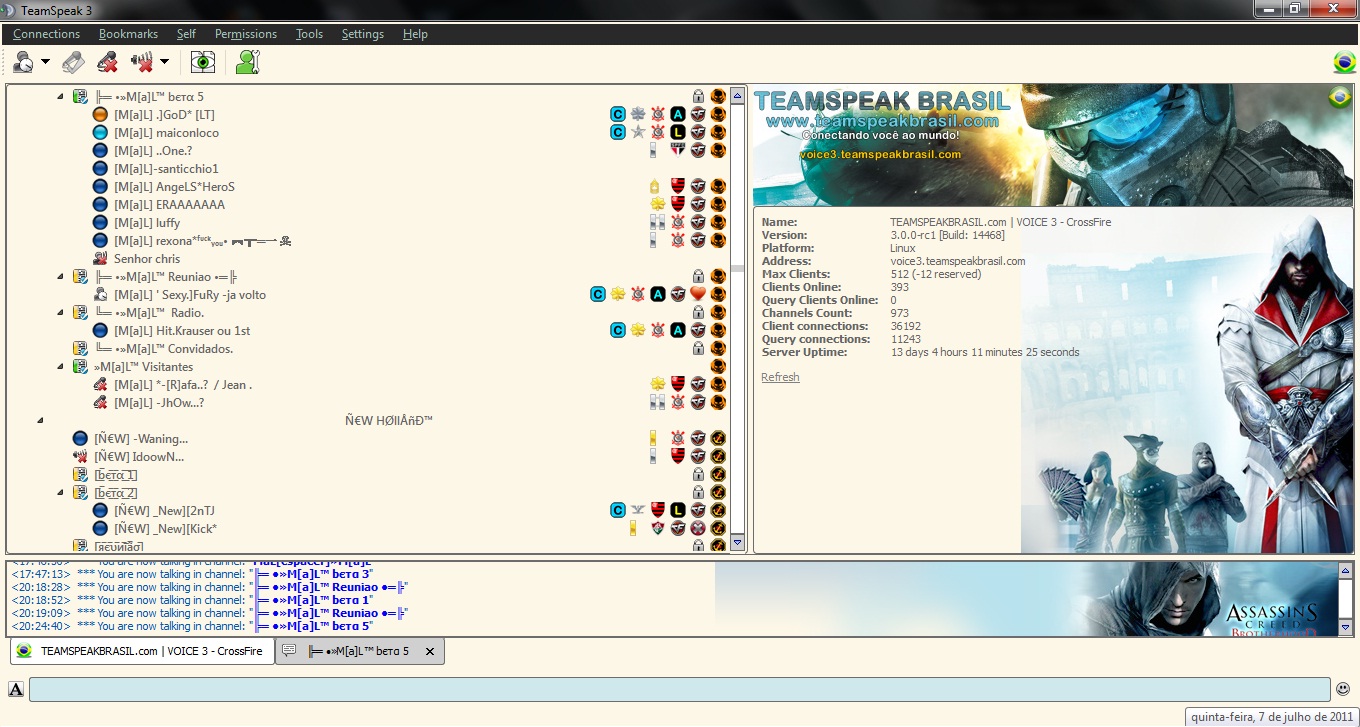Select user [ÑЄW] IdoowN...
This screenshot has height=727, width=1360.
(139, 457)
